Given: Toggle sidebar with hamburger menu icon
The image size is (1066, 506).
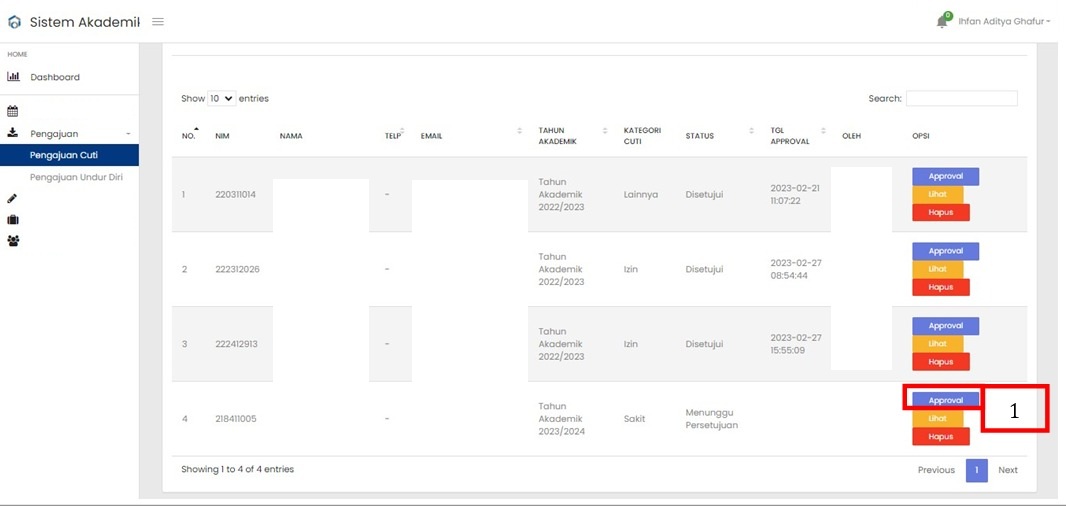Looking at the screenshot, I should (x=158, y=22).
